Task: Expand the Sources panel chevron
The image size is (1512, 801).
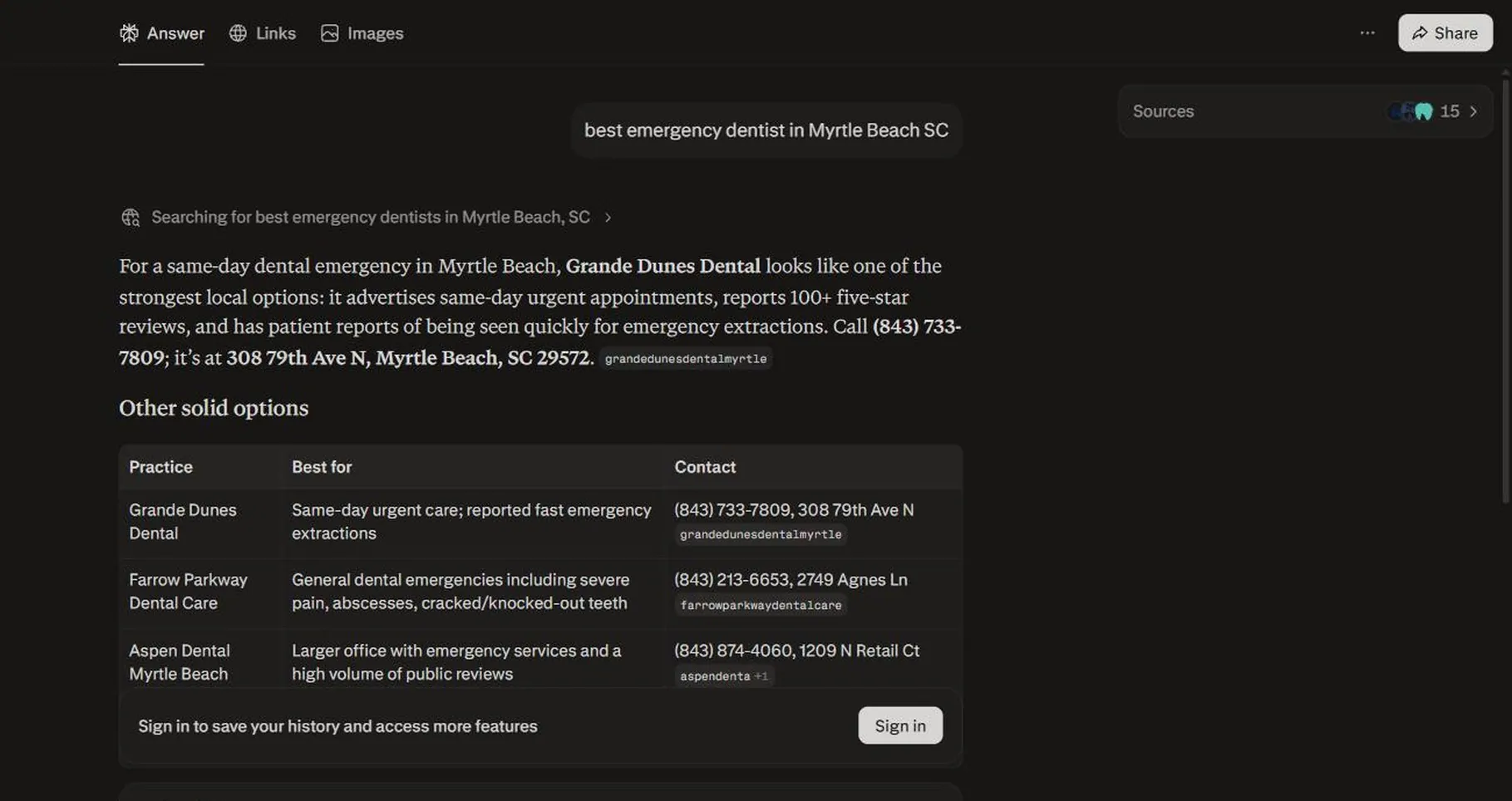Action: tap(1473, 111)
